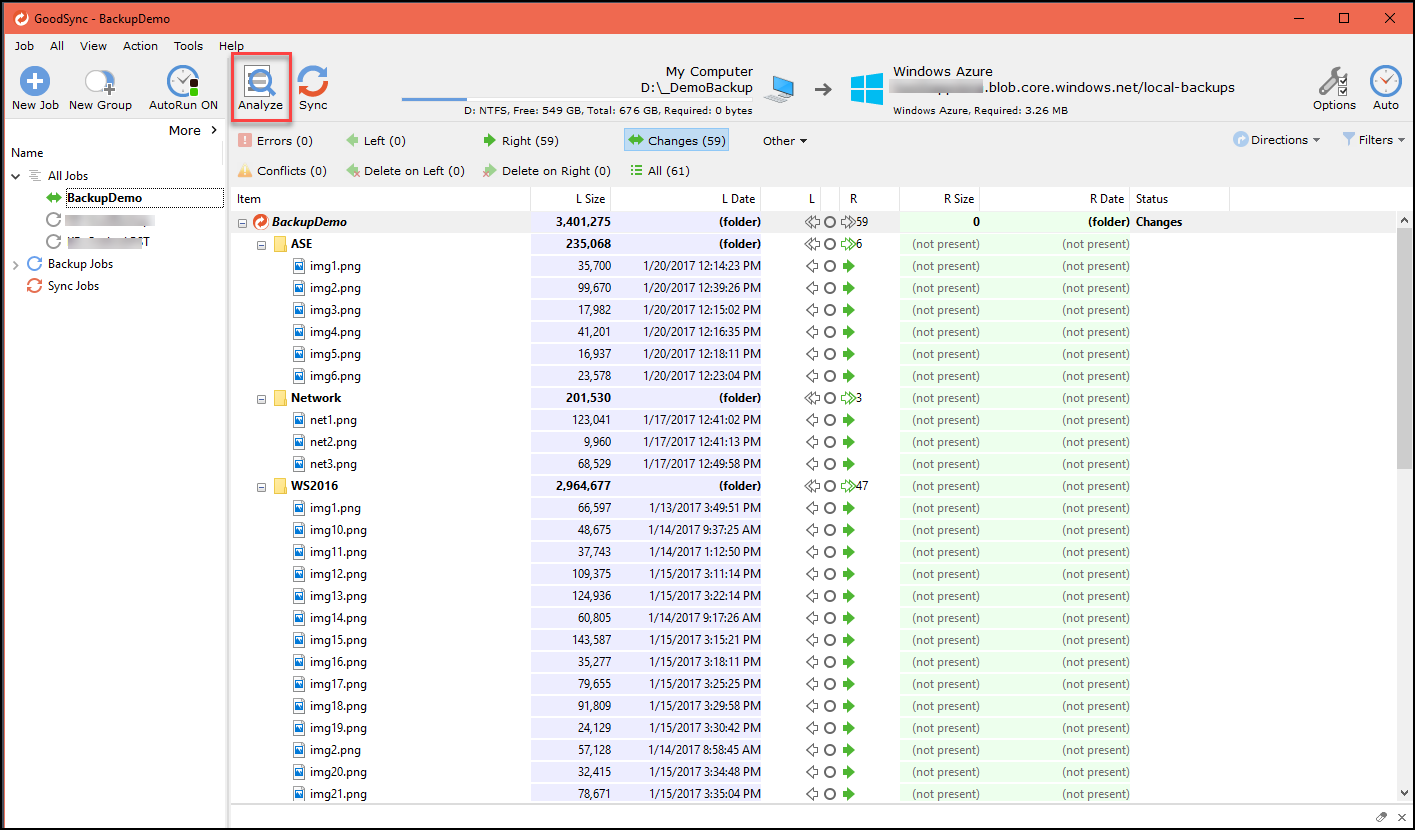Select the img13.png file icon
This screenshot has height=830, width=1415.
point(299,596)
